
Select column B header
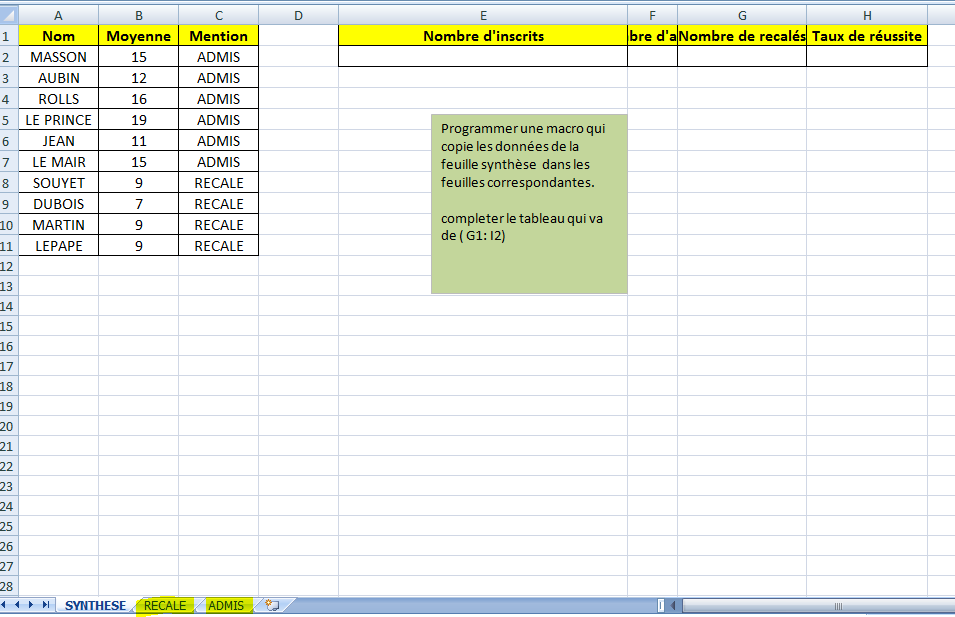(139, 15)
